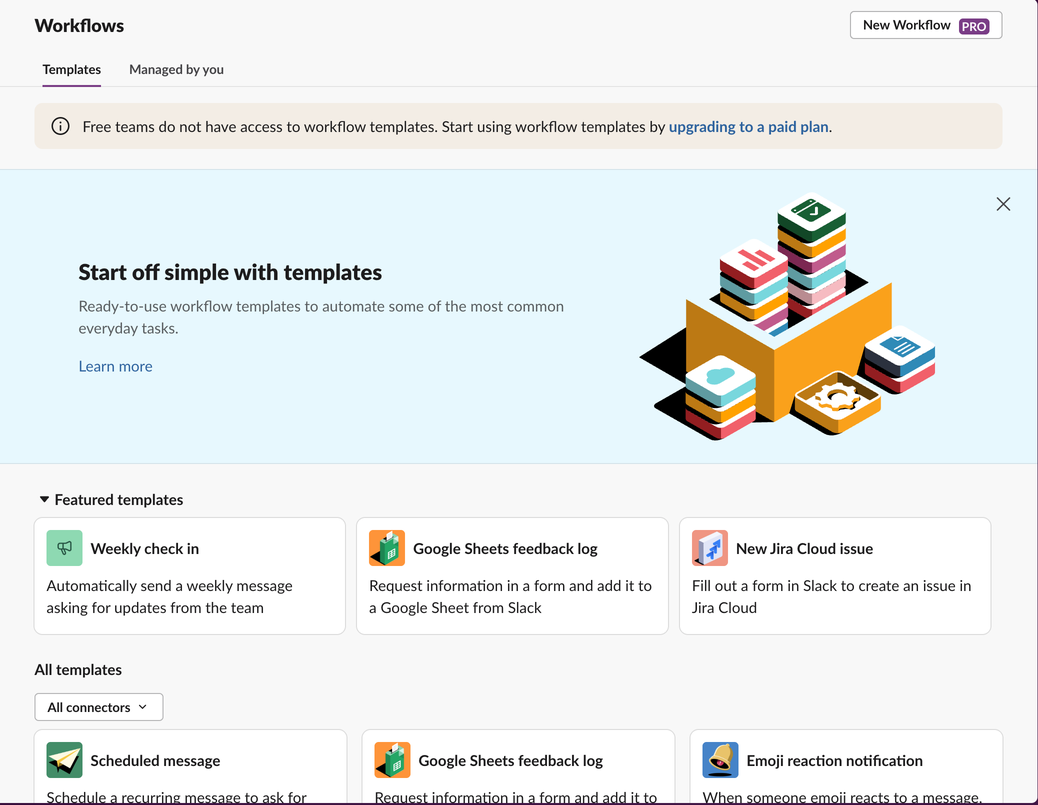The height and width of the screenshot is (805, 1038).
Task: Click the PRO badge on New Workflow
Action: pyautogui.click(x=974, y=26)
